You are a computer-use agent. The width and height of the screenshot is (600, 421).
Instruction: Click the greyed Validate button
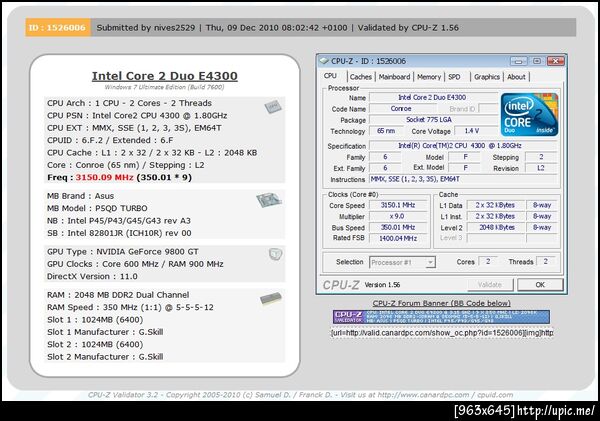490,285
